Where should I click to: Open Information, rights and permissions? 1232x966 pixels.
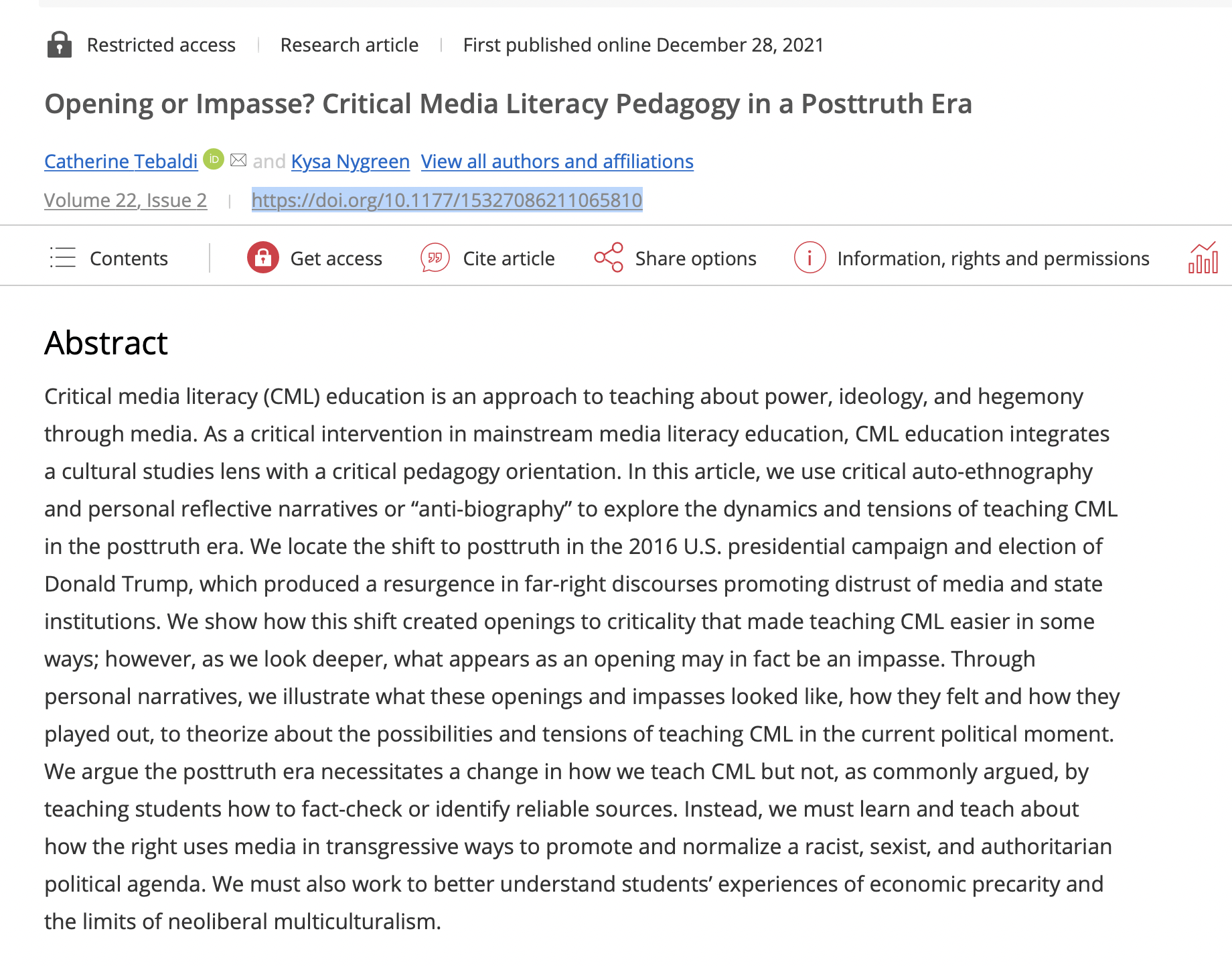click(993, 259)
